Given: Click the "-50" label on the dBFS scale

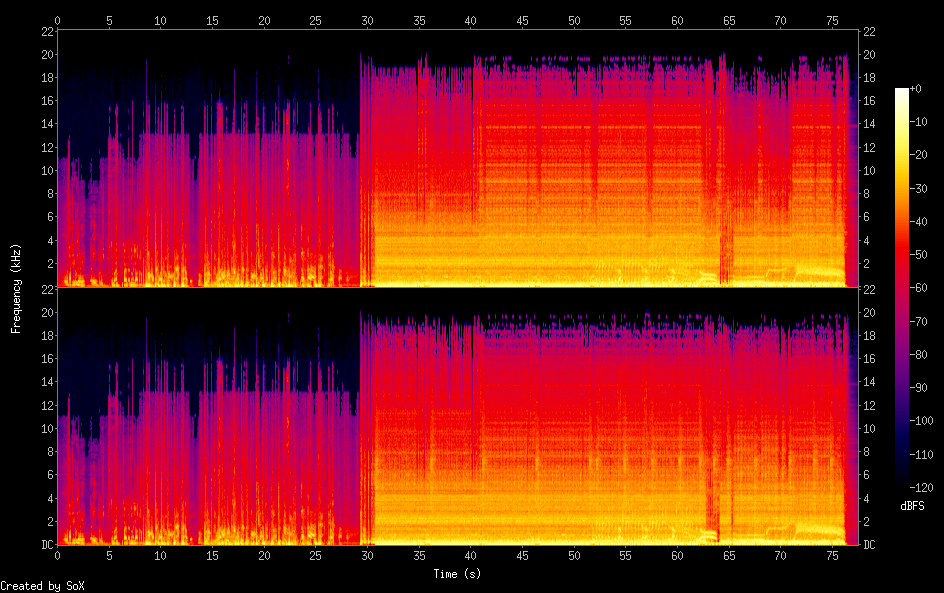Looking at the screenshot, I should click(x=918, y=255).
